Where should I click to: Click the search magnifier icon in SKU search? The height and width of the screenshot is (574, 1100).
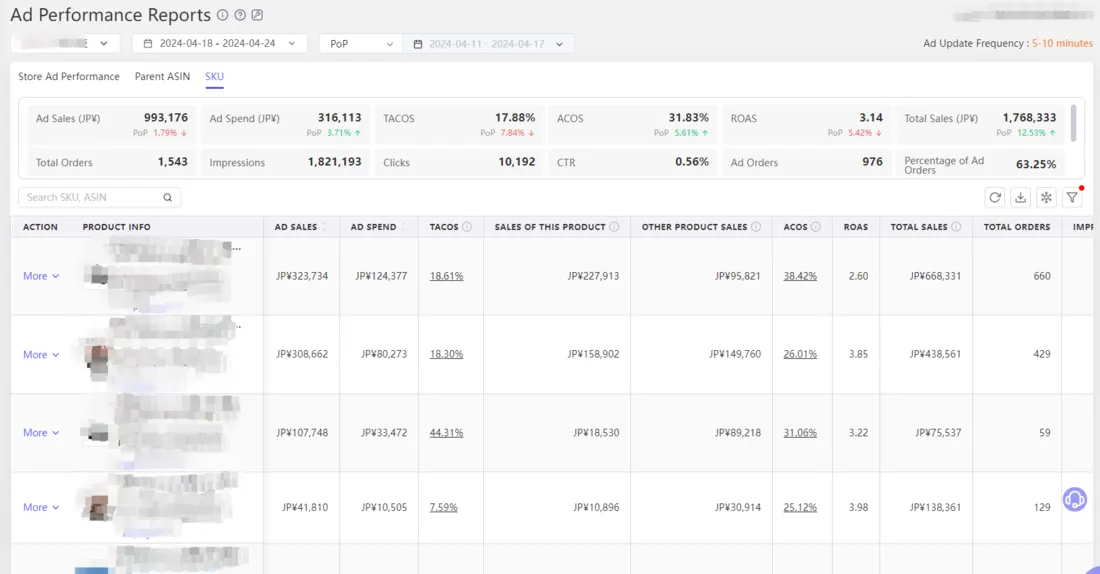point(168,198)
